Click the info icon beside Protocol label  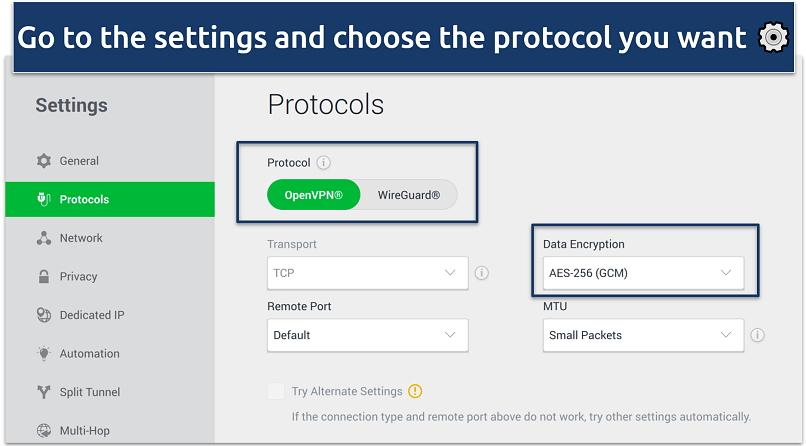pyautogui.click(x=324, y=163)
